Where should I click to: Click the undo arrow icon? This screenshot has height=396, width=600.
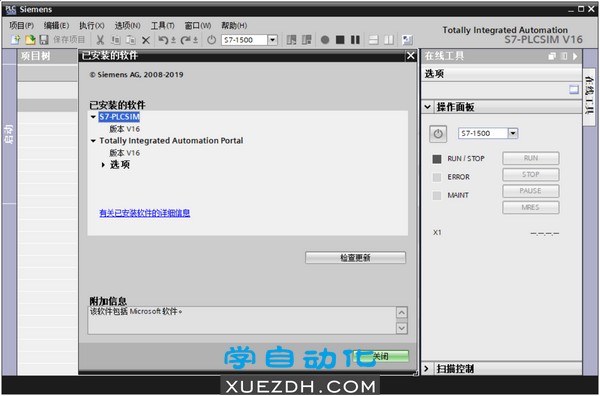tap(163, 40)
